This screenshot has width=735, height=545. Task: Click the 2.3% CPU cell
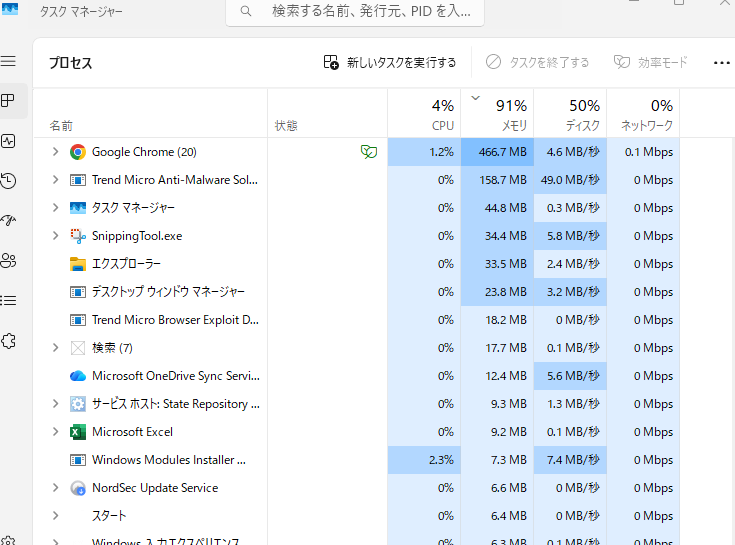[424, 460]
